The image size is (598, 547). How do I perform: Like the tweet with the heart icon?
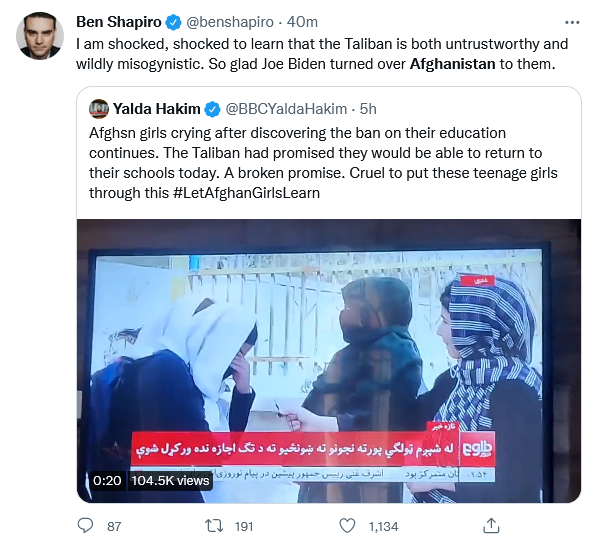[347, 526]
